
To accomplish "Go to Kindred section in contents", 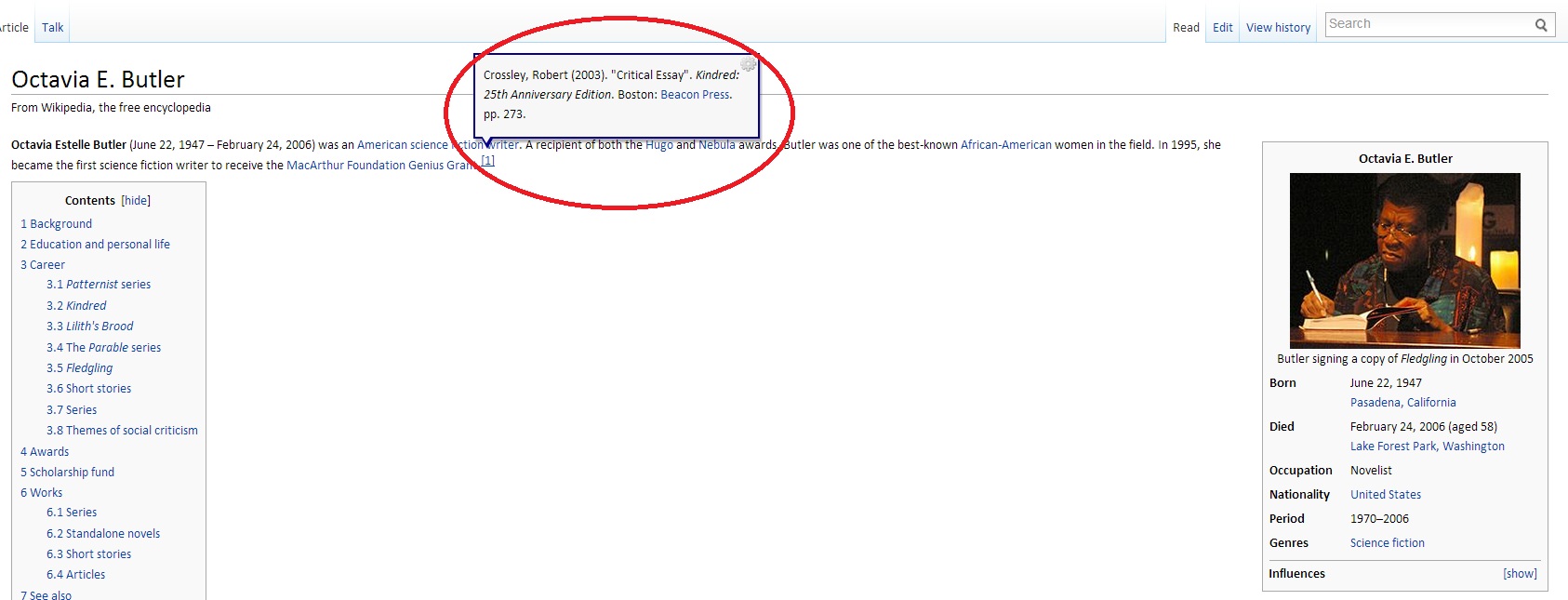I will [x=77, y=306].
